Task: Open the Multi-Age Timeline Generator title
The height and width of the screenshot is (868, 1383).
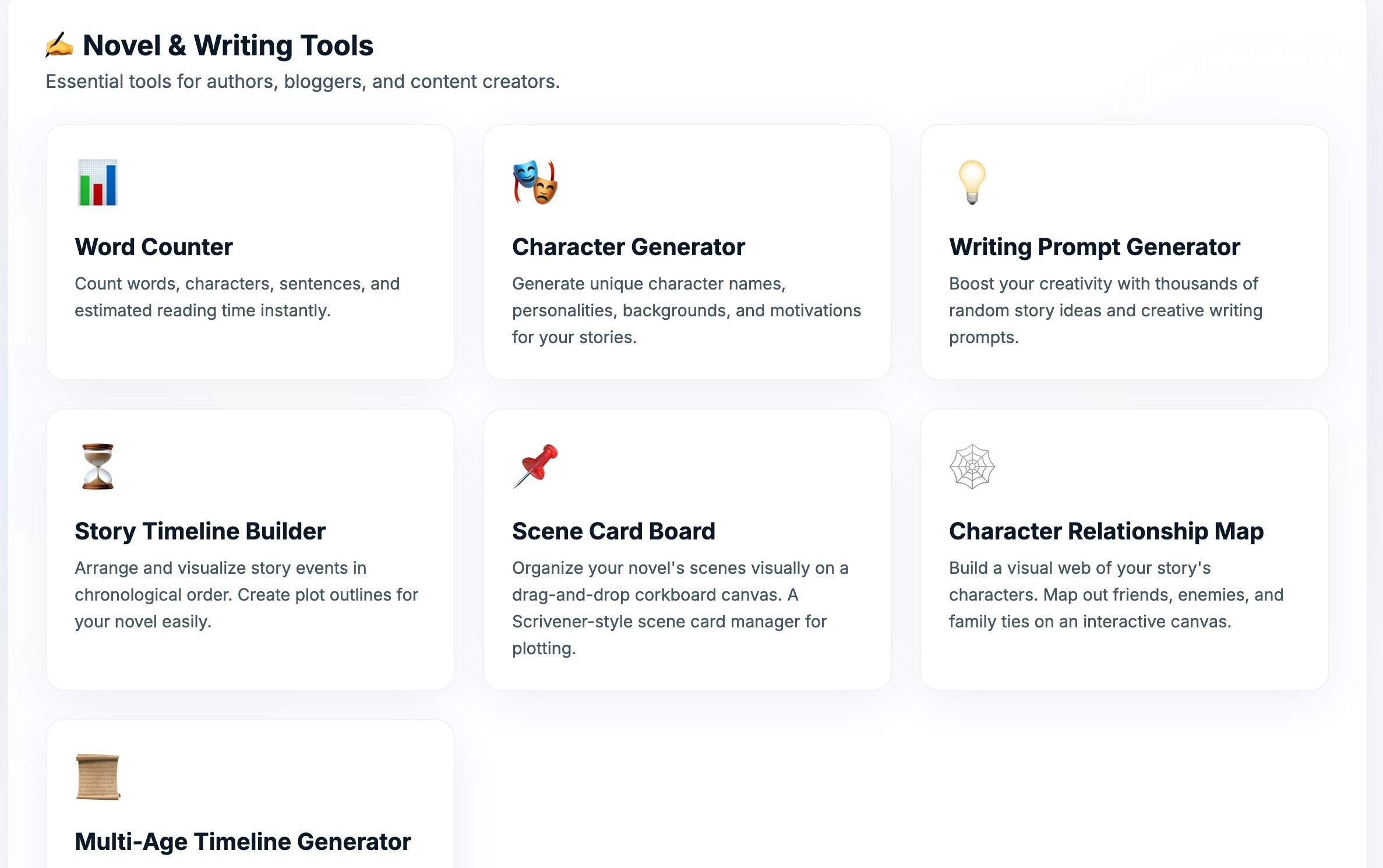Action: coord(243,842)
